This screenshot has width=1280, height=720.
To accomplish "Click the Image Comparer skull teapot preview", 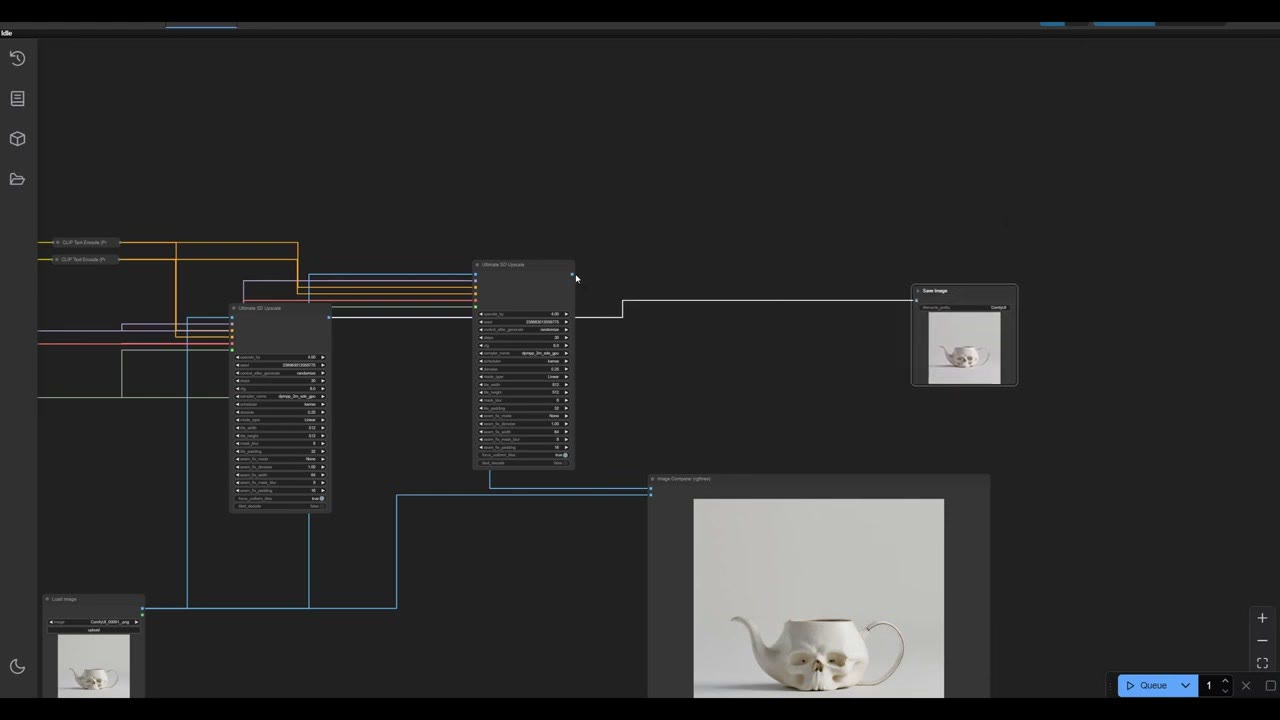I will pos(819,598).
